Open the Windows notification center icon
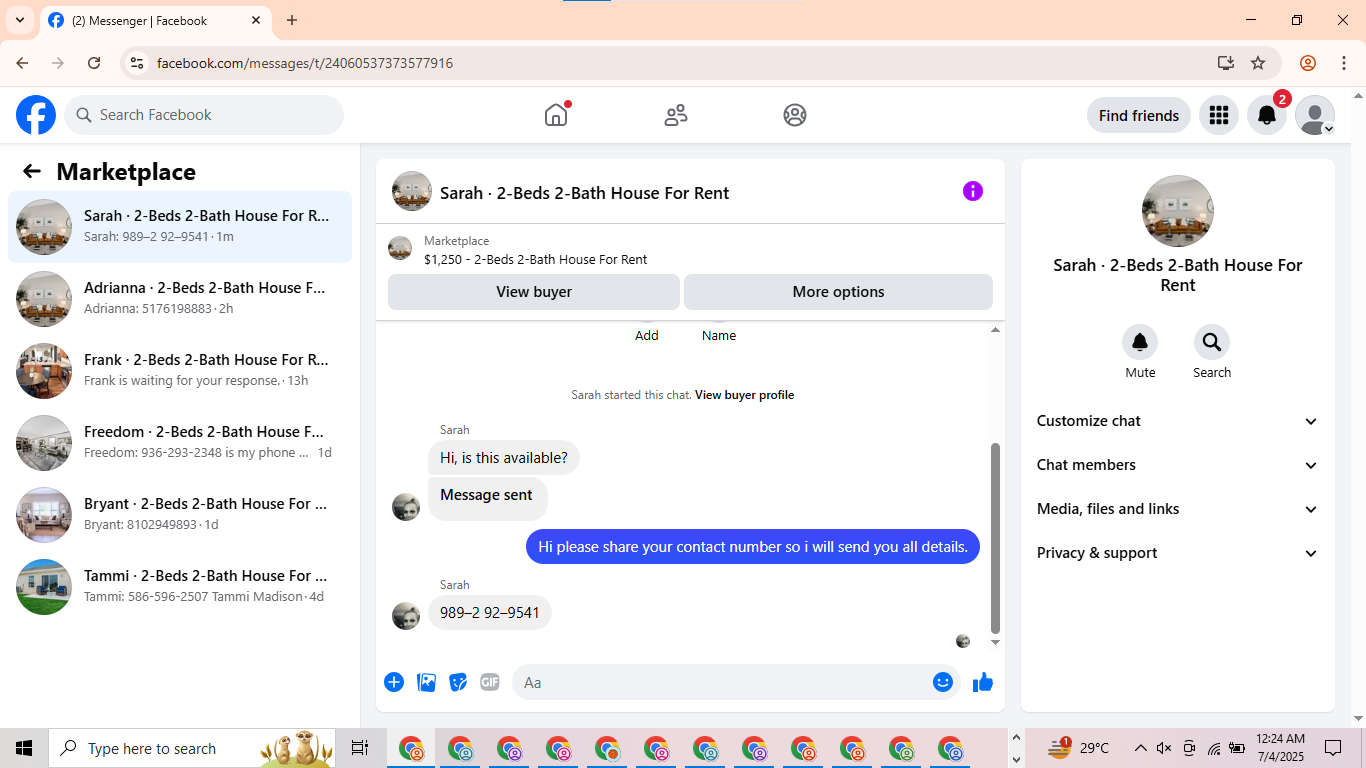Image resolution: width=1366 pixels, height=768 pixels. click(x=1333, y=748)
